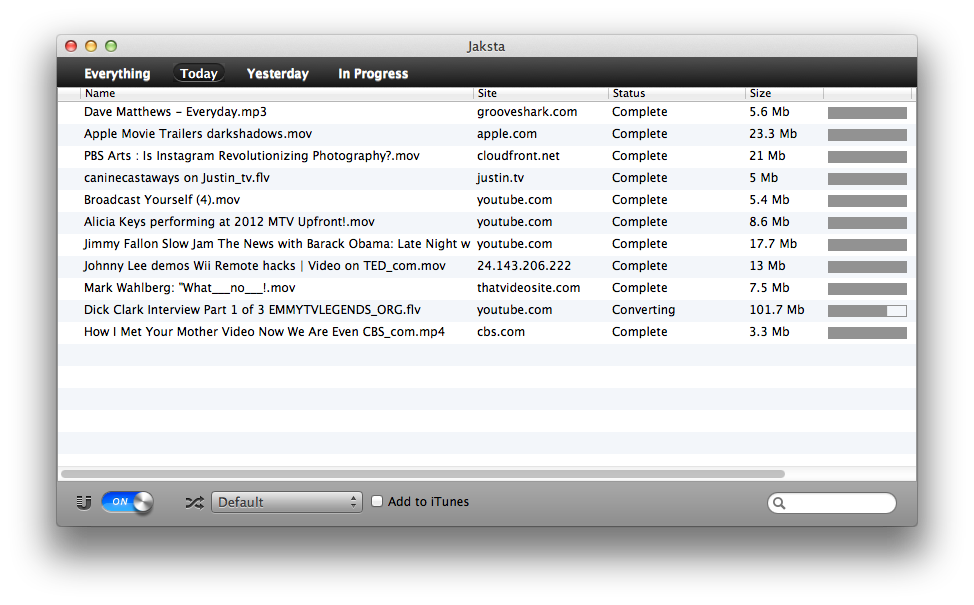Sort downloads by the Name column header
Image resolution: width=974 pixels, height=605 pixels.
[277, 93]
